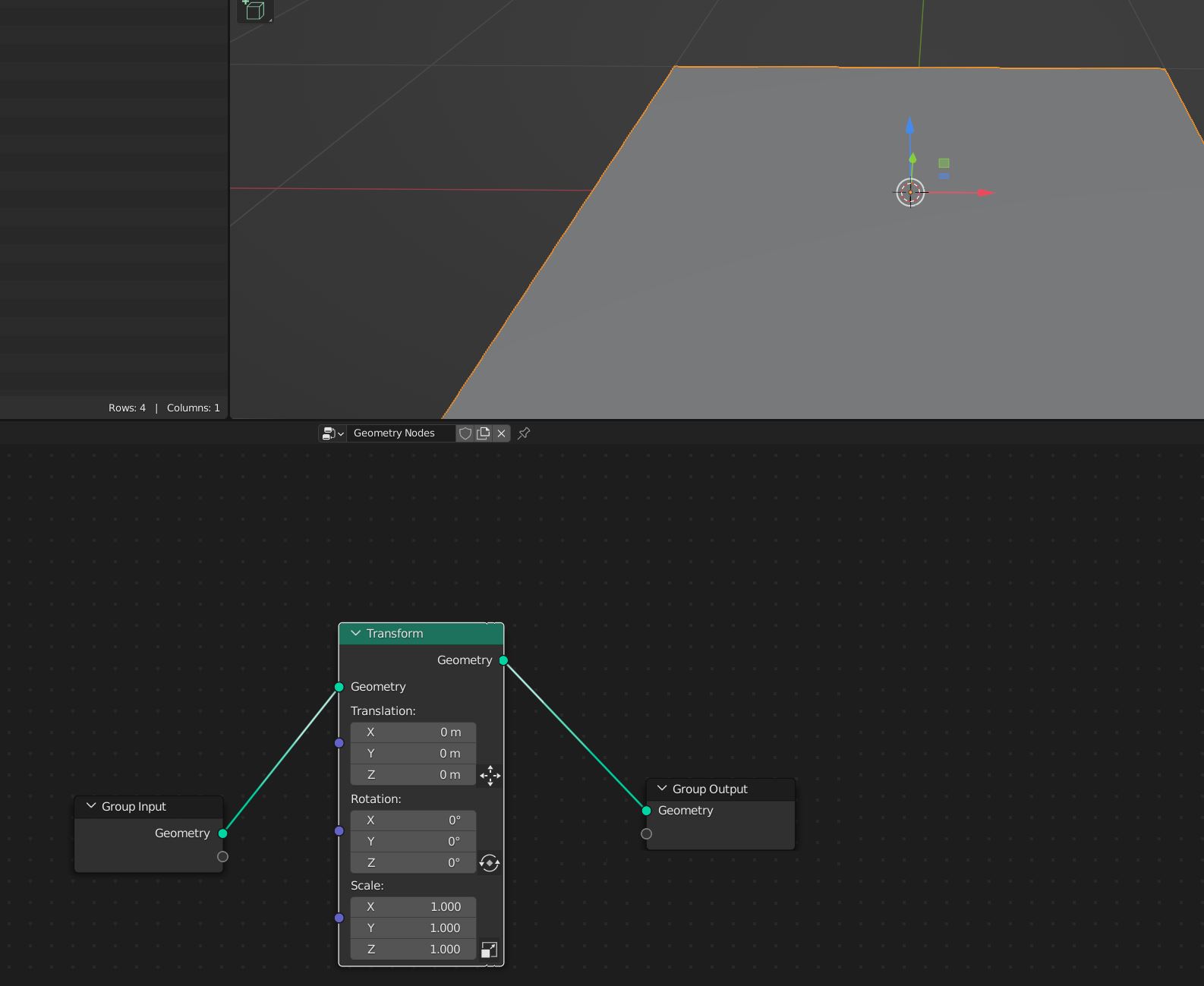Click the Scale X value field

[413, 907]
